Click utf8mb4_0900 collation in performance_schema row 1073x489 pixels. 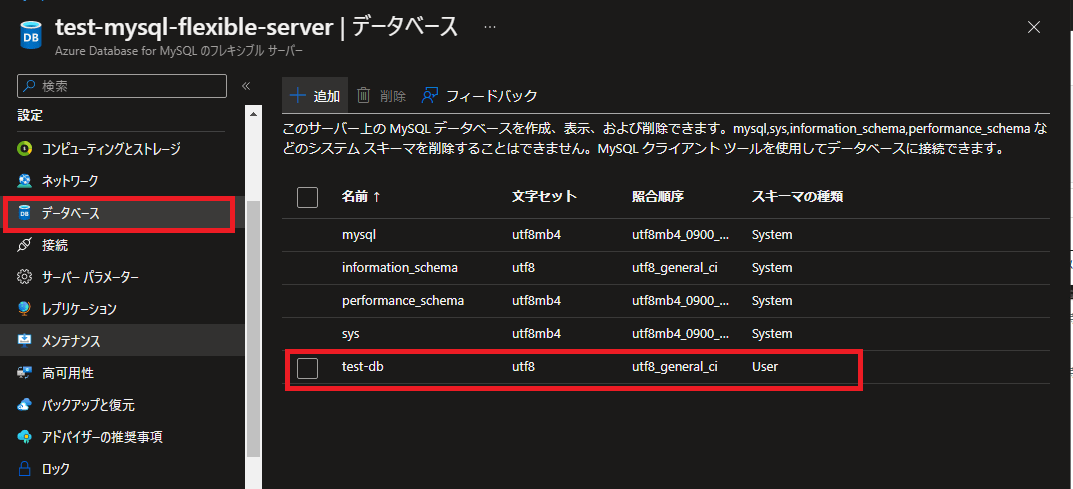point(680,300)
